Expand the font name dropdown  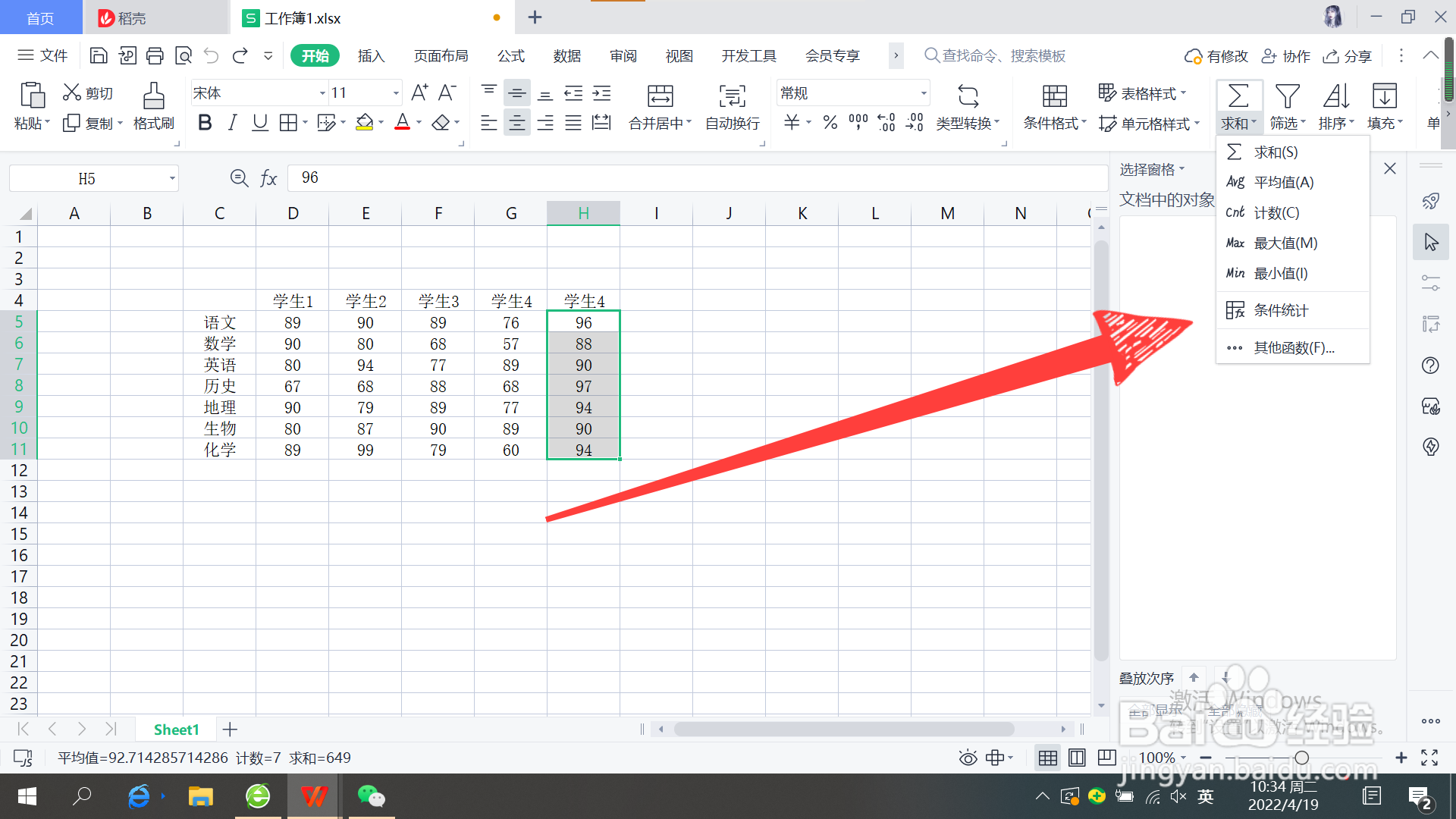(322, 93)
